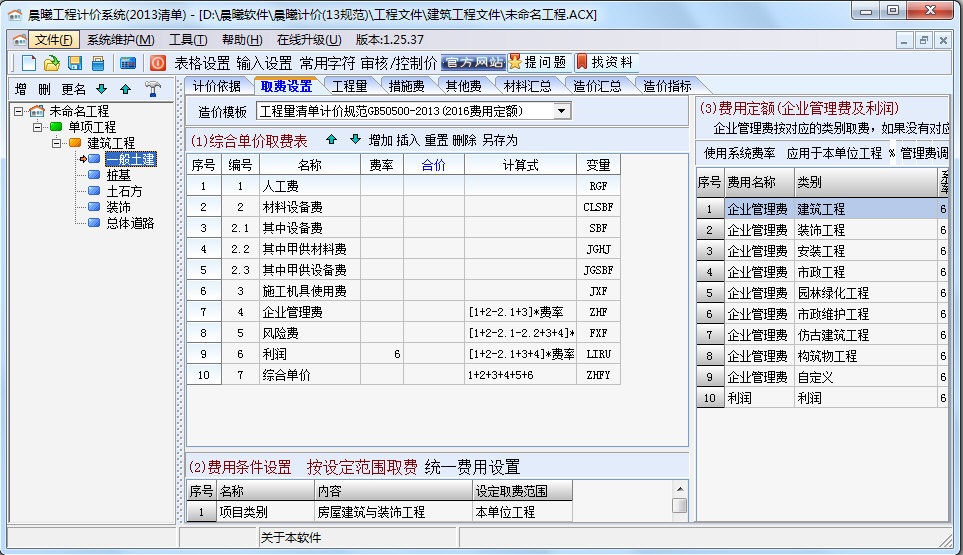Select the 装饰工程 row in right table
Viewport: 963px width, 555px height.
(x=822, y=230)
